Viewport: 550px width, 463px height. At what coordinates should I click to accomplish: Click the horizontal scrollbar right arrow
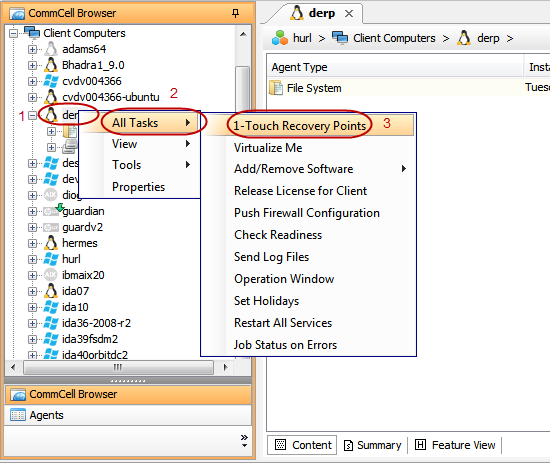point(225,367)
